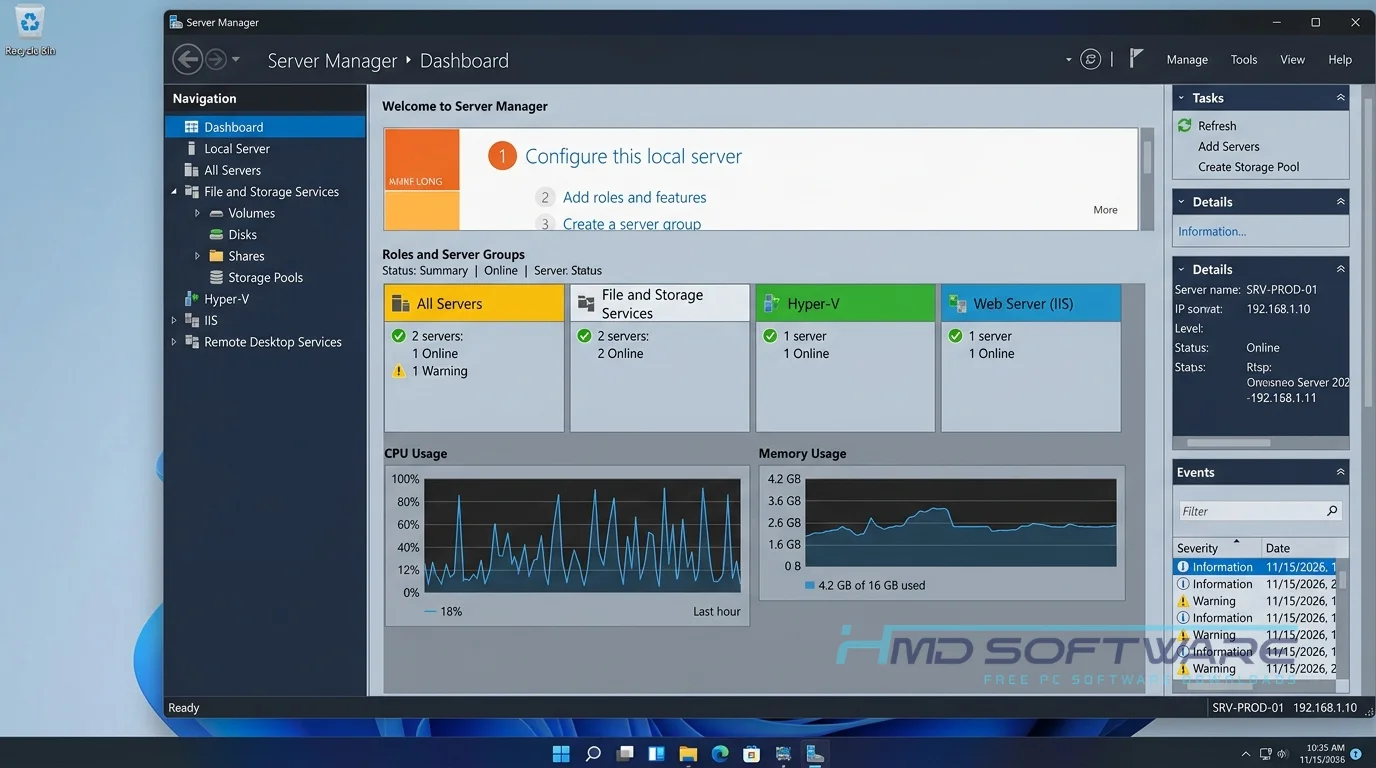Viewport: 1376px width, 768px height.
Task: Open the notifications flag in header
Action: point(1135,59)
